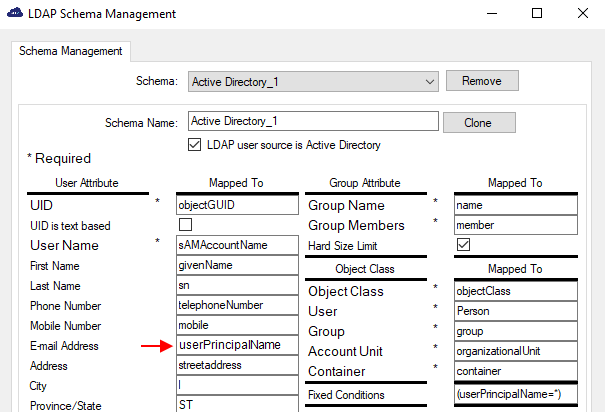Click the Fixed Conditions field
This screenshot has height=412, width=605.
[515, 394]
